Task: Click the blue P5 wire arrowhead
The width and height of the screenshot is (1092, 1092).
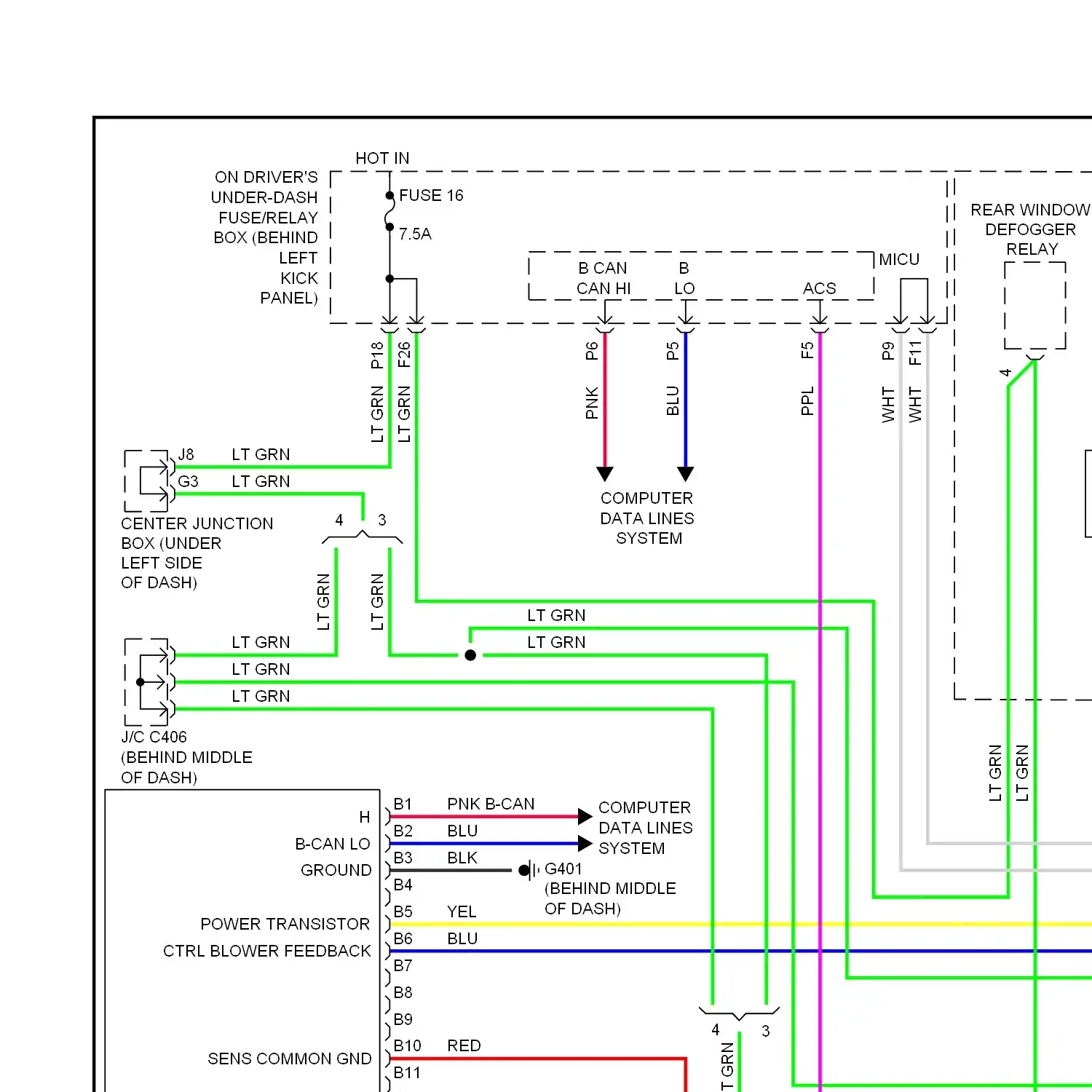Action: [x=686, y=474]
